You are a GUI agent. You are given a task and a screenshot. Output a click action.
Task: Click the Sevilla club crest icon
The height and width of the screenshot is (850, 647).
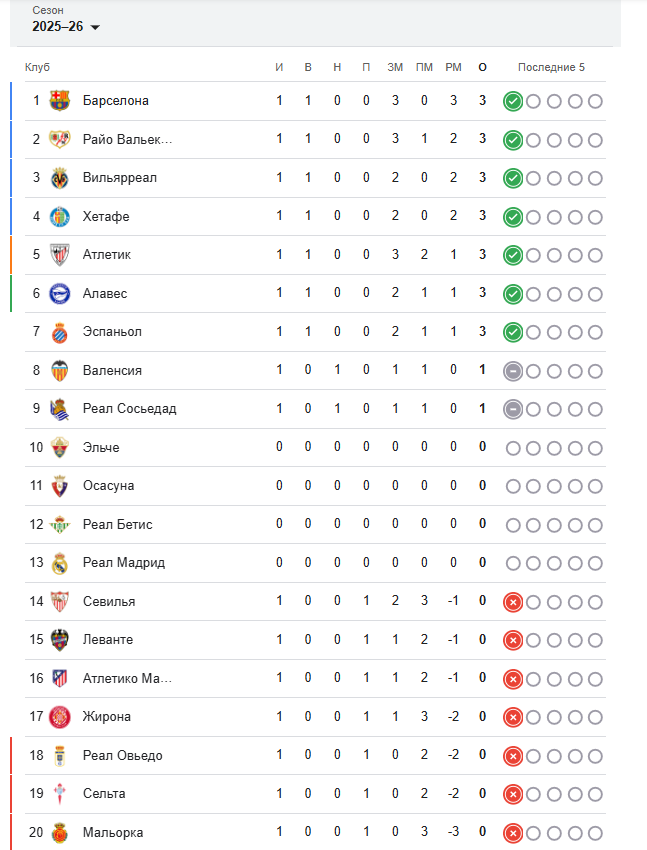(60, 601)
